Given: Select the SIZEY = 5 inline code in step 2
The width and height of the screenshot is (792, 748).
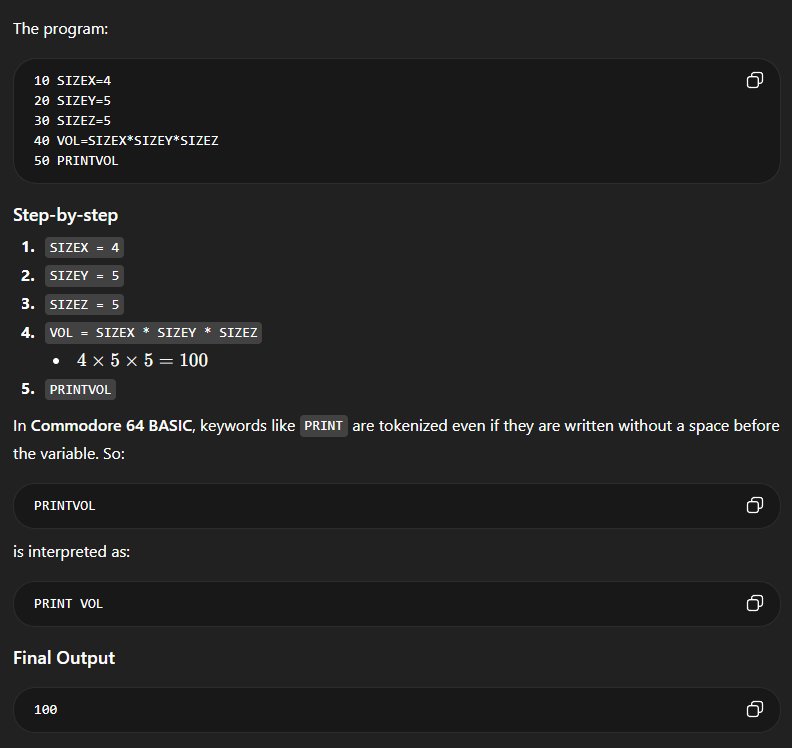Looking at the screenshot, I should coord(84,275).
